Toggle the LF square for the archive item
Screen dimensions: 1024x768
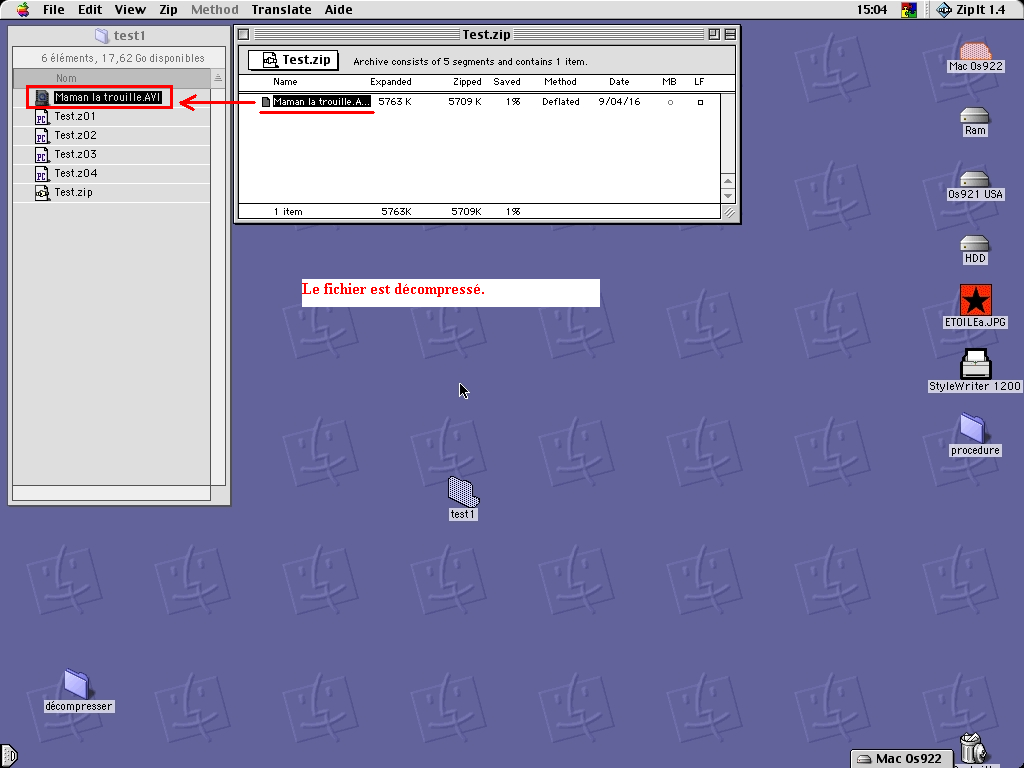coord(700,102)
